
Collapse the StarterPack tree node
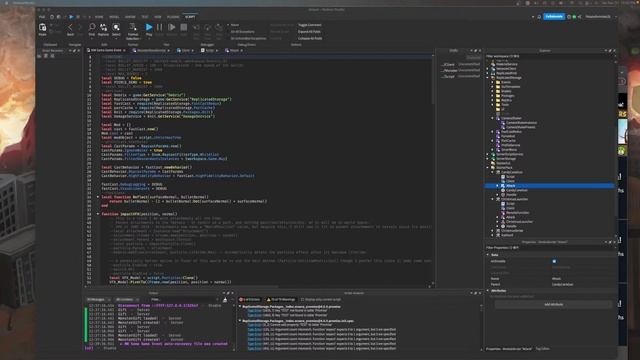click(488, 168)
